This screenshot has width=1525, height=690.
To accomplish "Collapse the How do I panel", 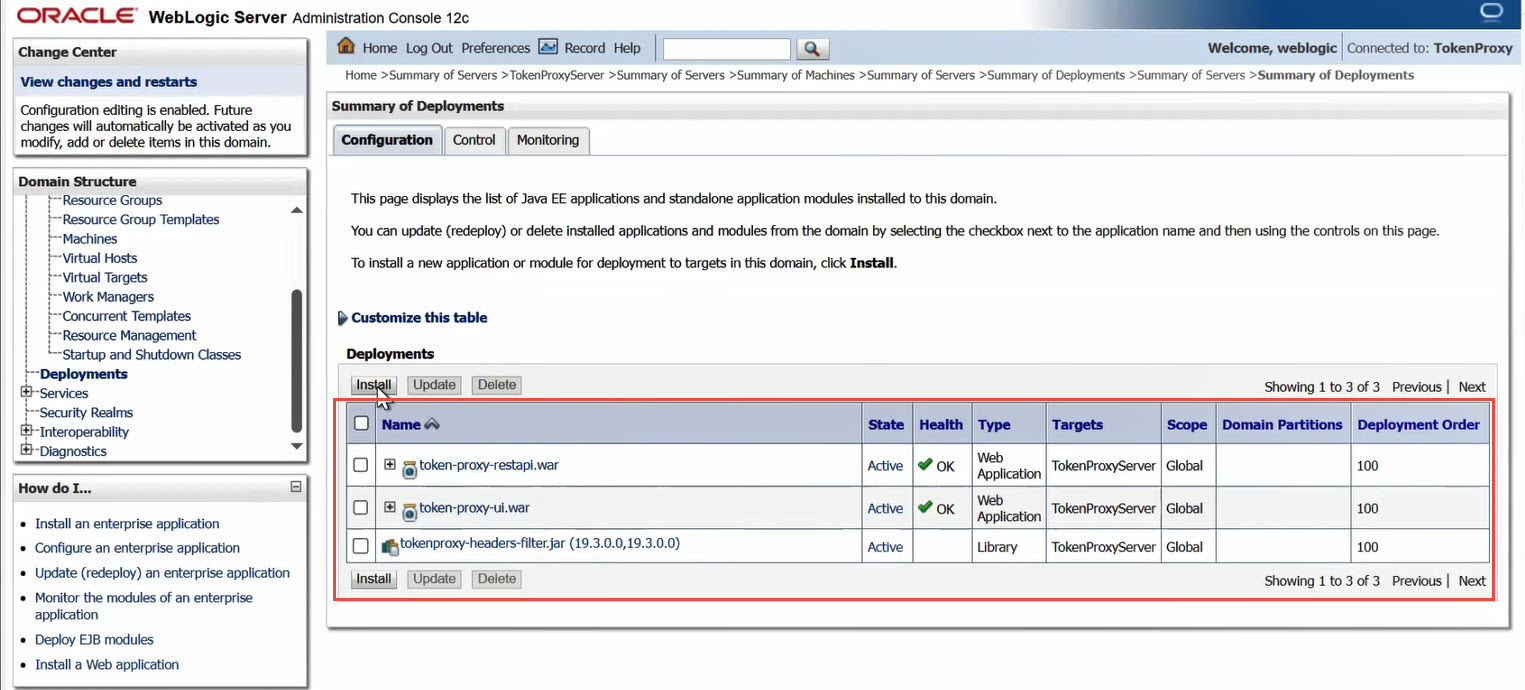I will pos(296,487).
